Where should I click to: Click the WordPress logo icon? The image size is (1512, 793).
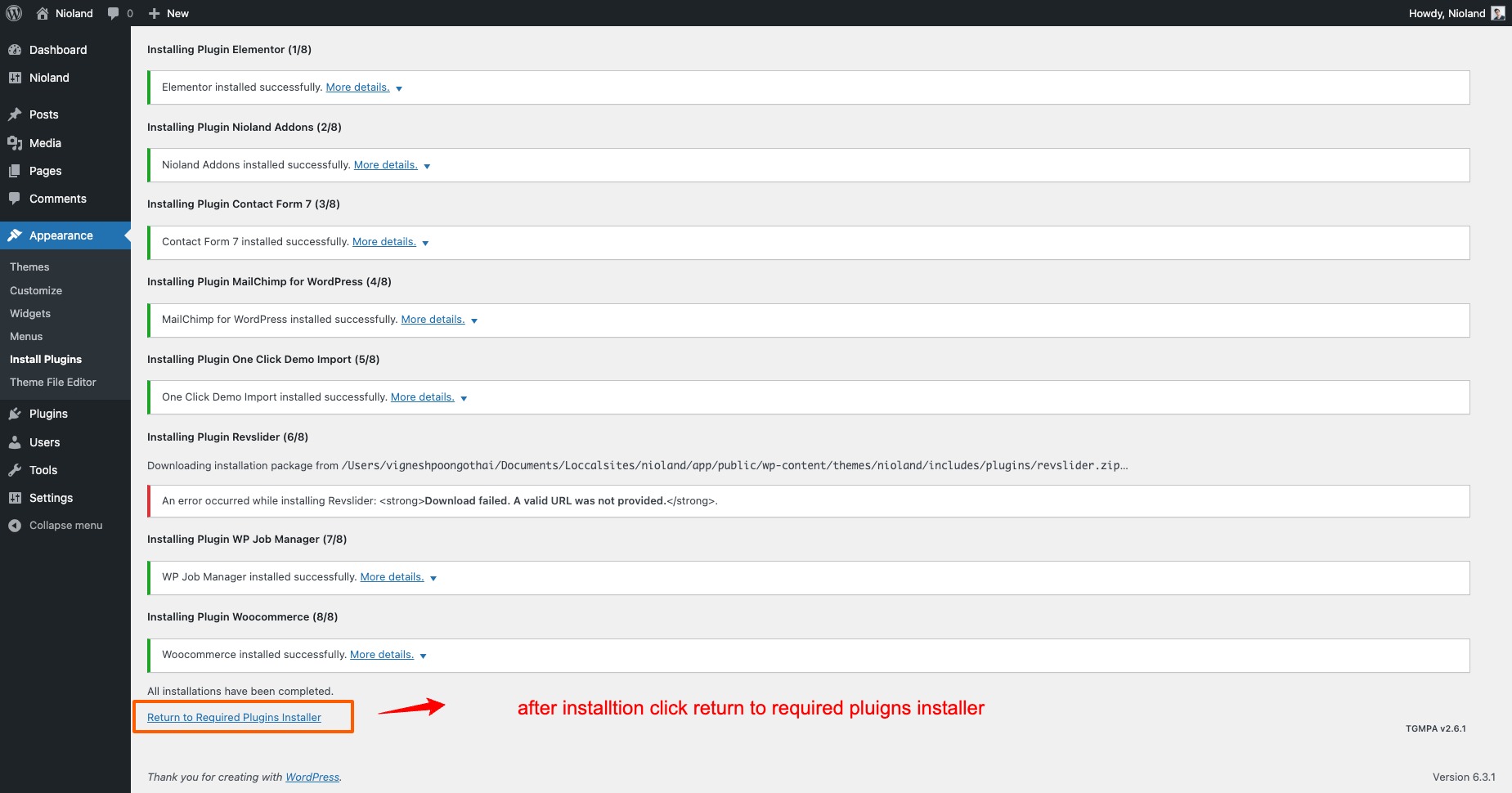[x=14, y=13]
